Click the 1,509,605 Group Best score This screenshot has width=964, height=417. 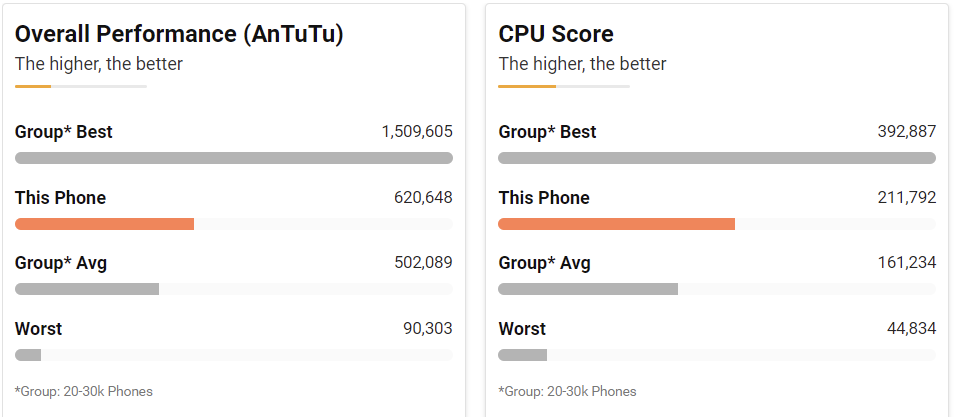[417, 132]
